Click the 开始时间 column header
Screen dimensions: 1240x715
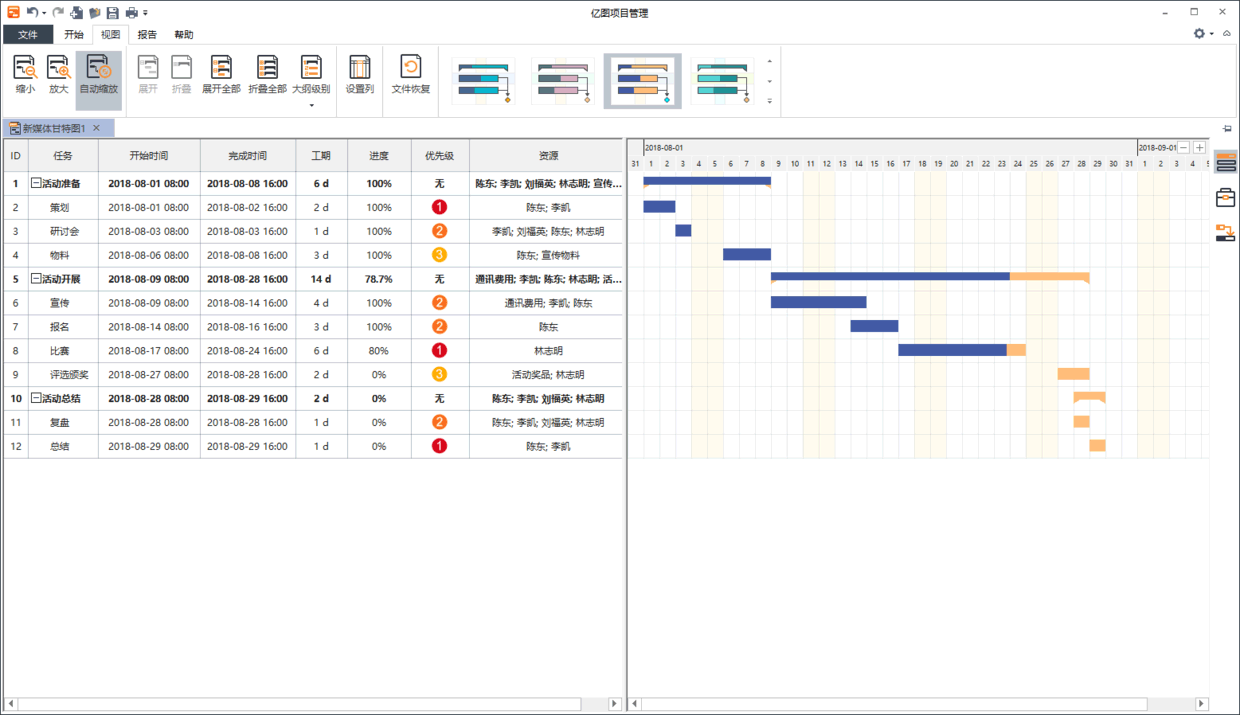[x=149, y=156]
